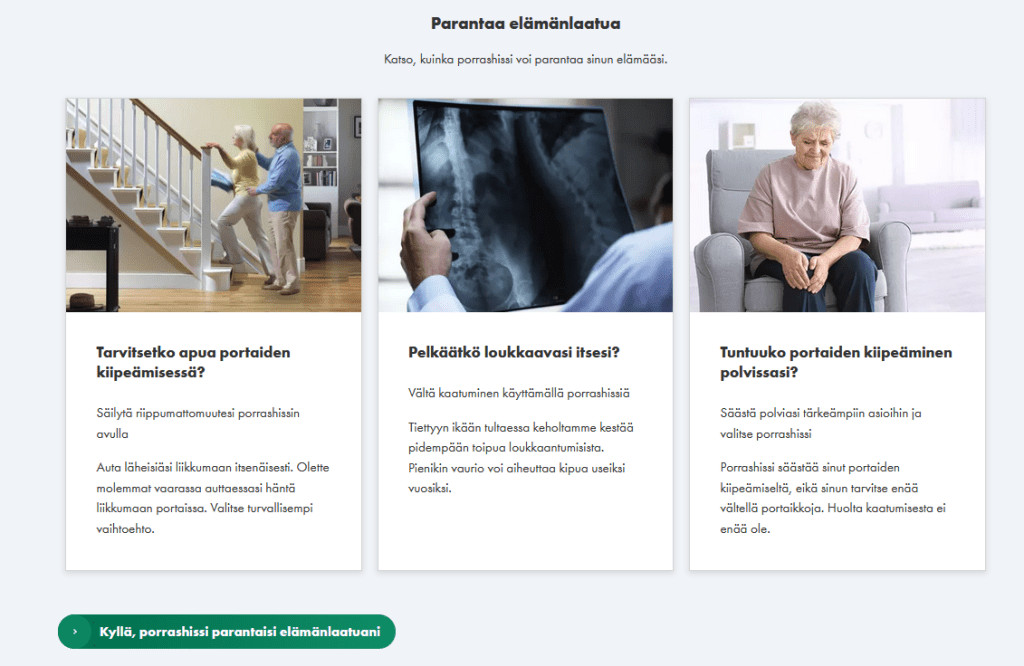Viewport: 1024px width, 666px height.
Task: Click subtitle "Katso, kuinka porrashissi voi parantaa"
Action: point(483,59)
